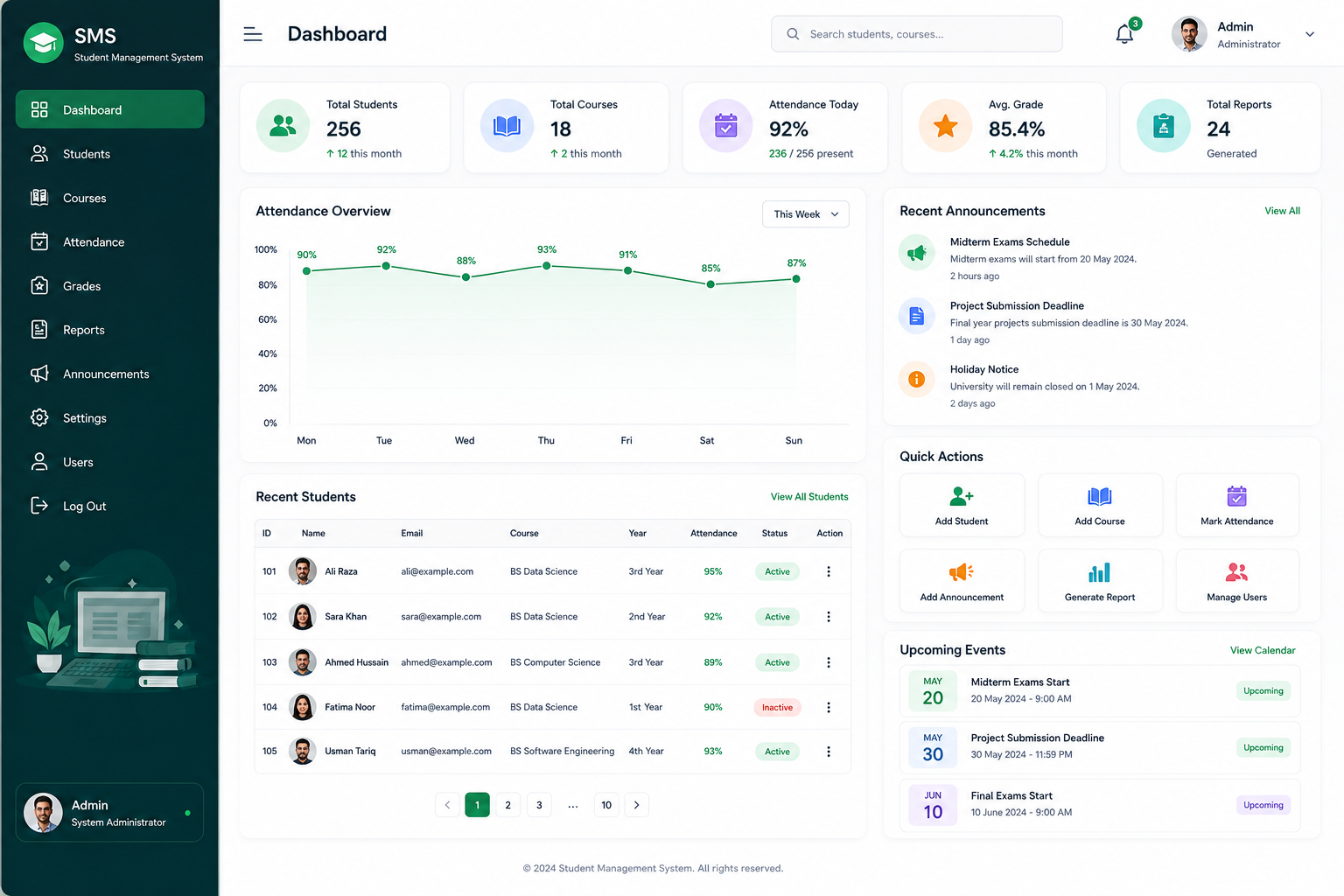Screen dimensions: 1344x896
Task: Click Ahmed Hussain's avatar thumbnail
Action: pos(303,662)
